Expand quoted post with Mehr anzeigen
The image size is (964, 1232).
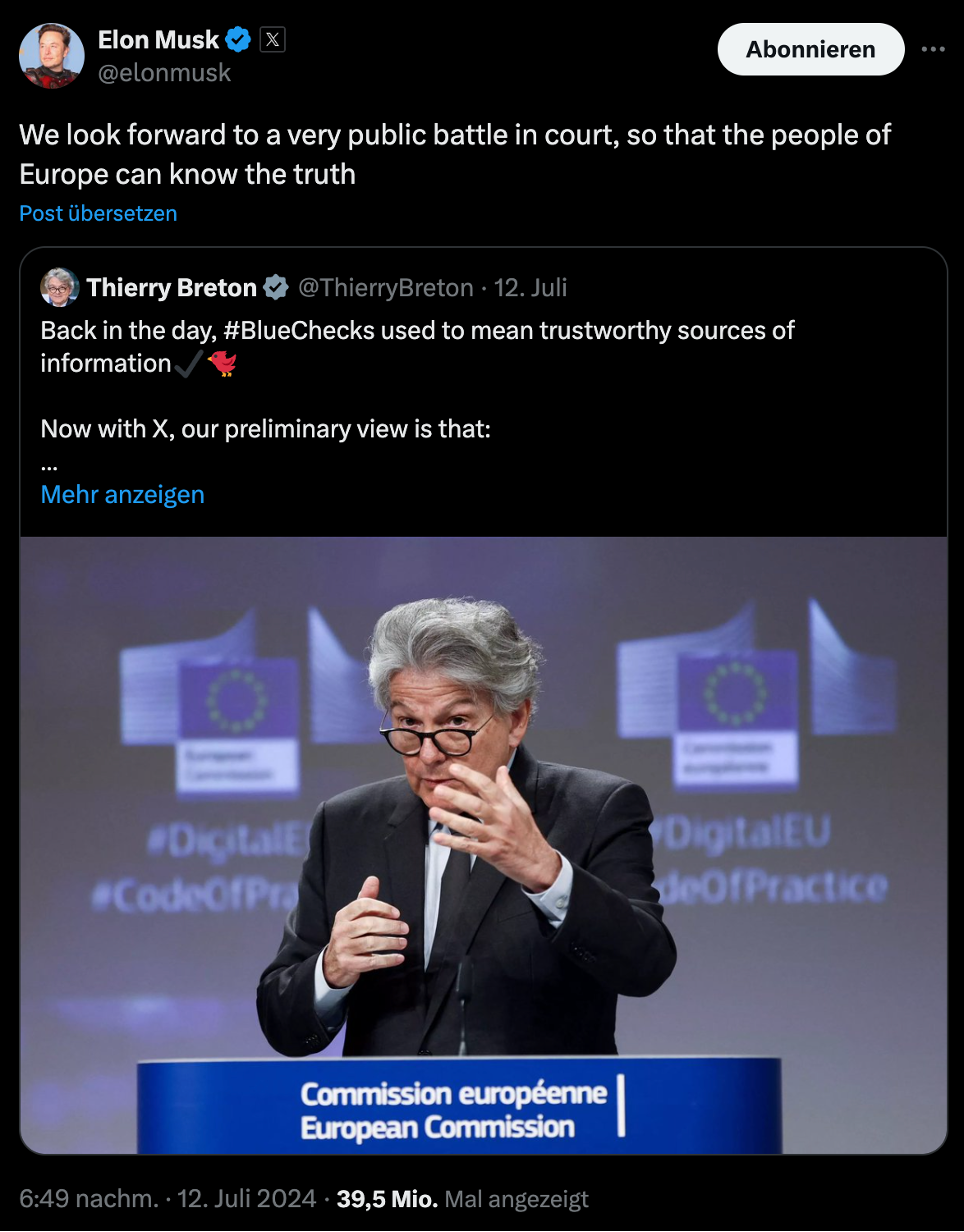tap(122, 494)
